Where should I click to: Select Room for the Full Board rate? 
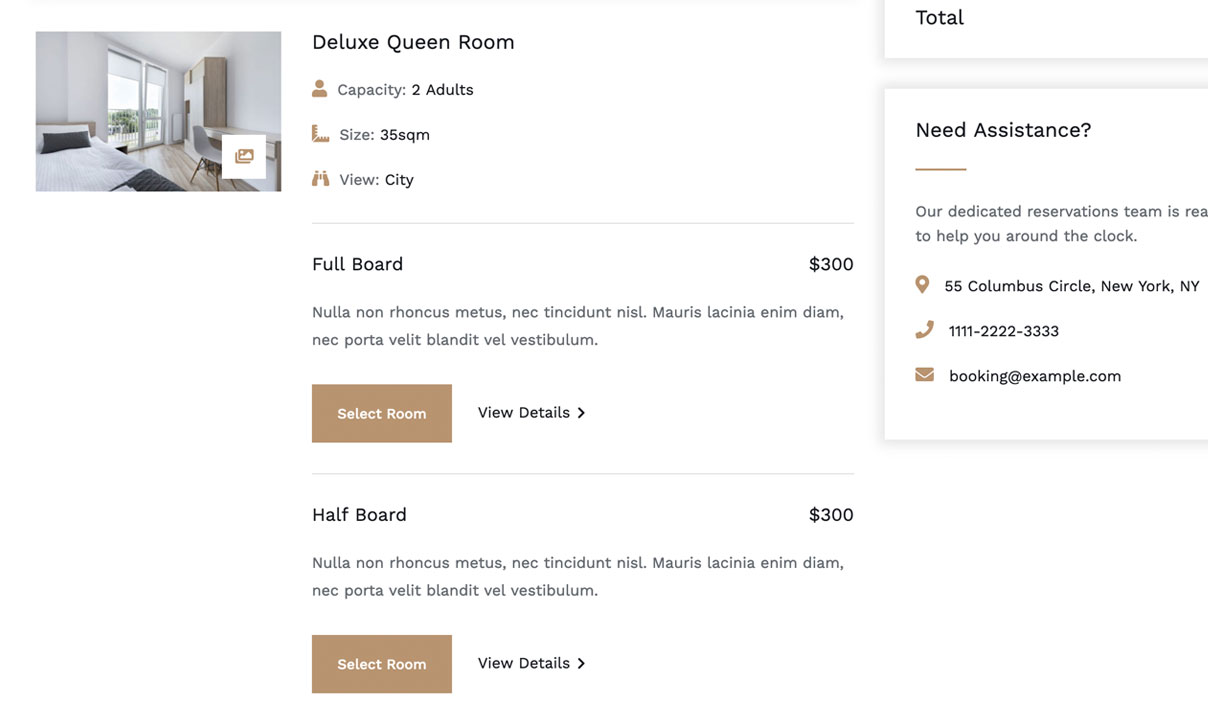tap(382, 413)
